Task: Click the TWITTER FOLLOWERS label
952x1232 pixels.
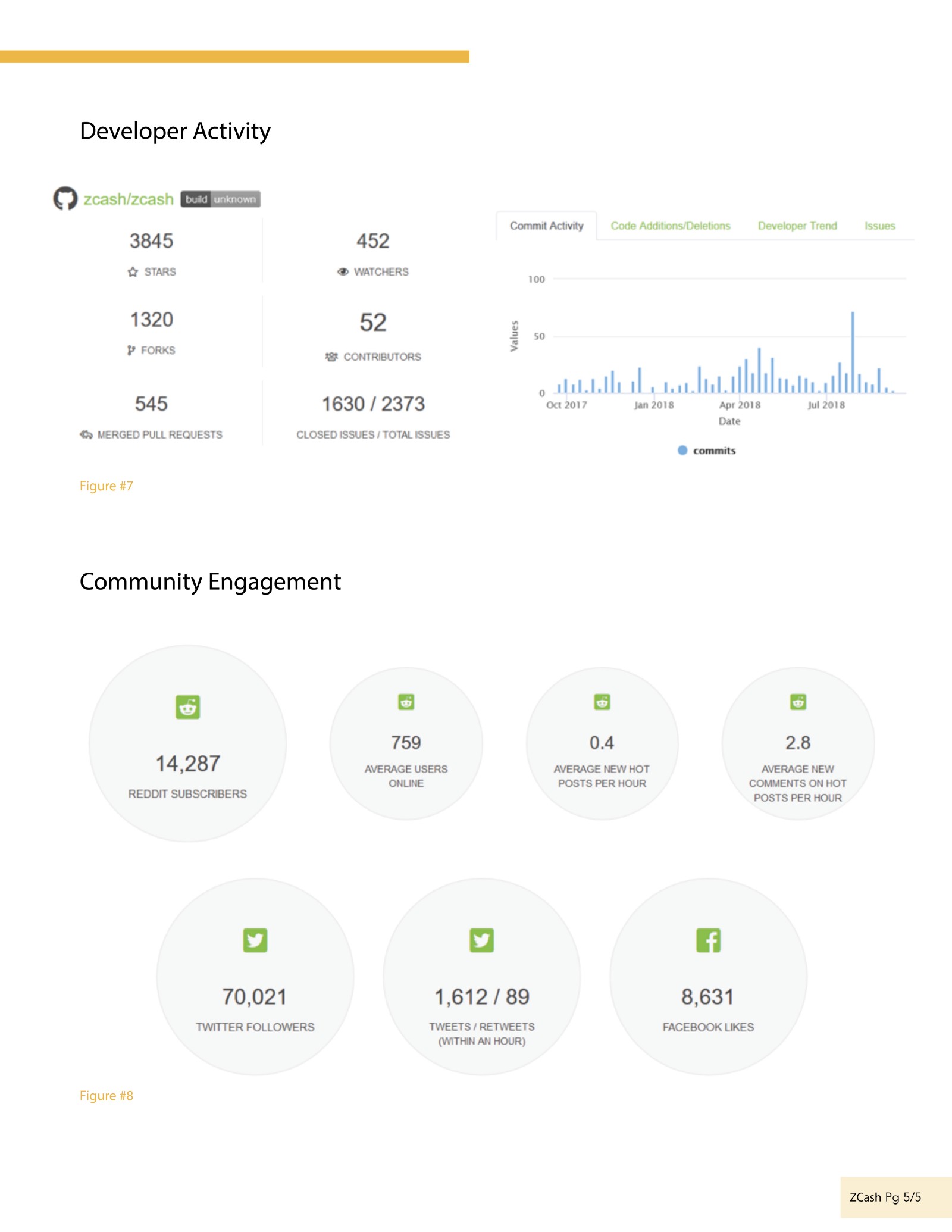Action: 255,1027
